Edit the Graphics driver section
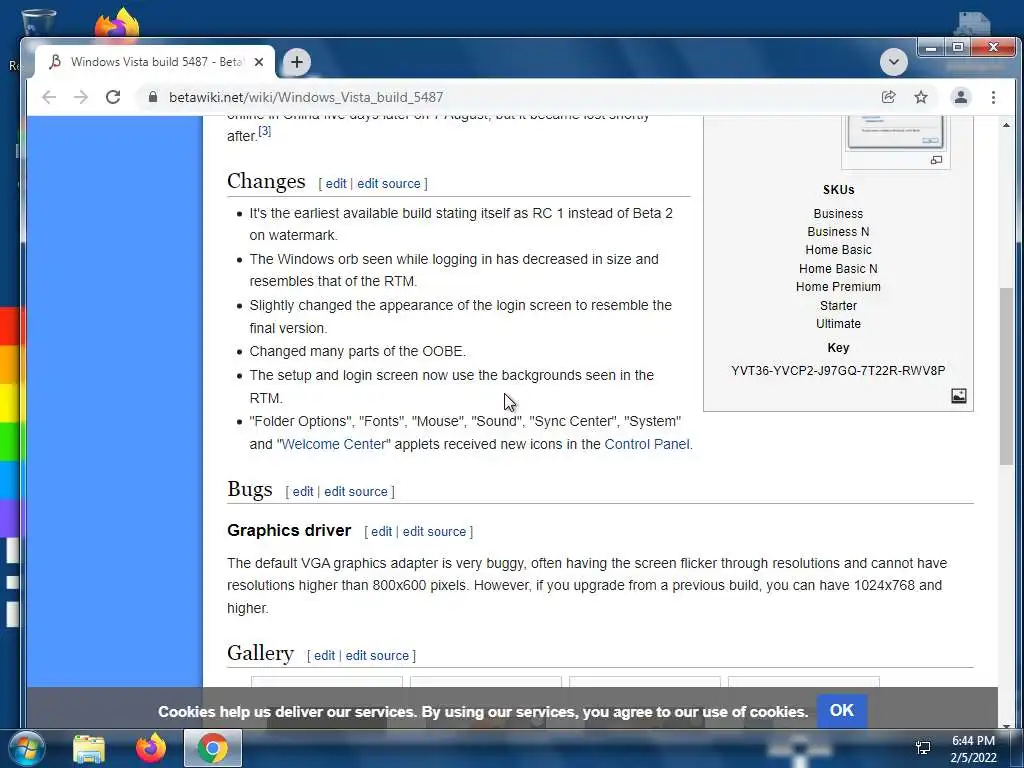This screenshot has width=1024, height=768. (x=381, y=532)
